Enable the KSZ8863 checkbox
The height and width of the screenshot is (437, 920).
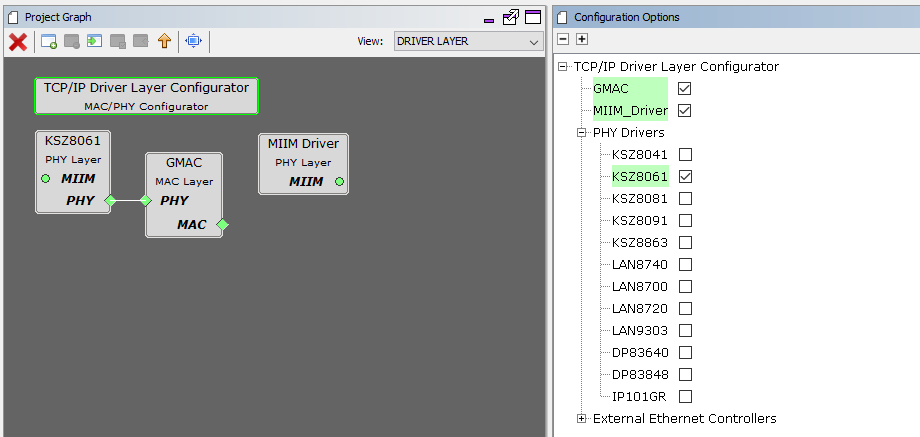pos(685,242)
